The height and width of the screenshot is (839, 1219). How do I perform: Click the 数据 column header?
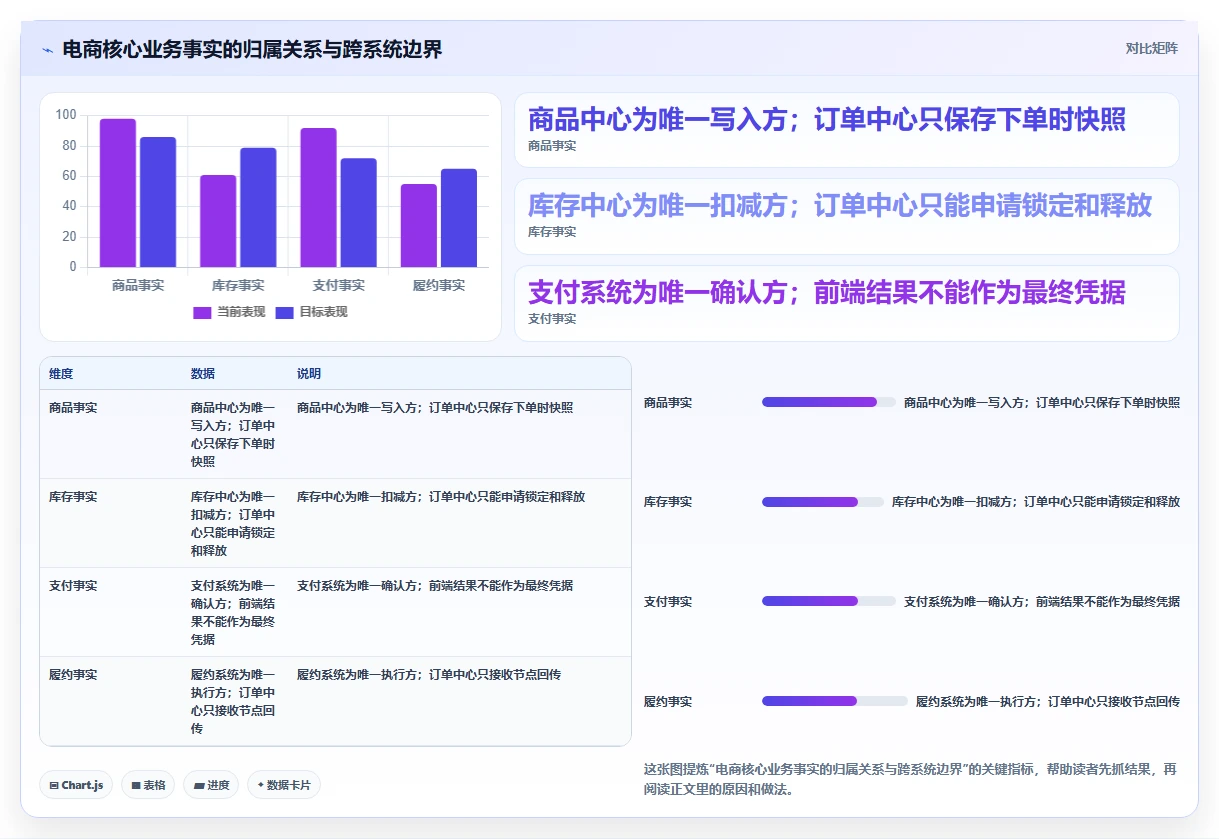[x=203, y=374]
